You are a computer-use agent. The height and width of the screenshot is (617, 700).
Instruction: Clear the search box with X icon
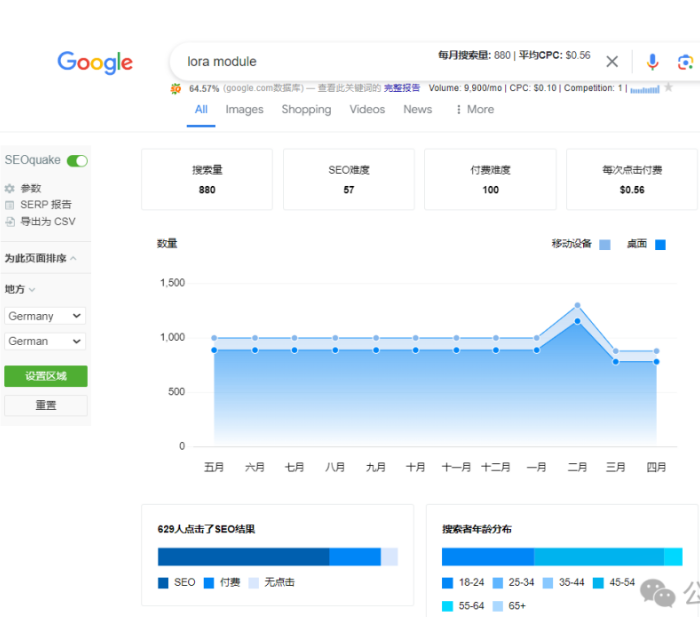[612, 62]
